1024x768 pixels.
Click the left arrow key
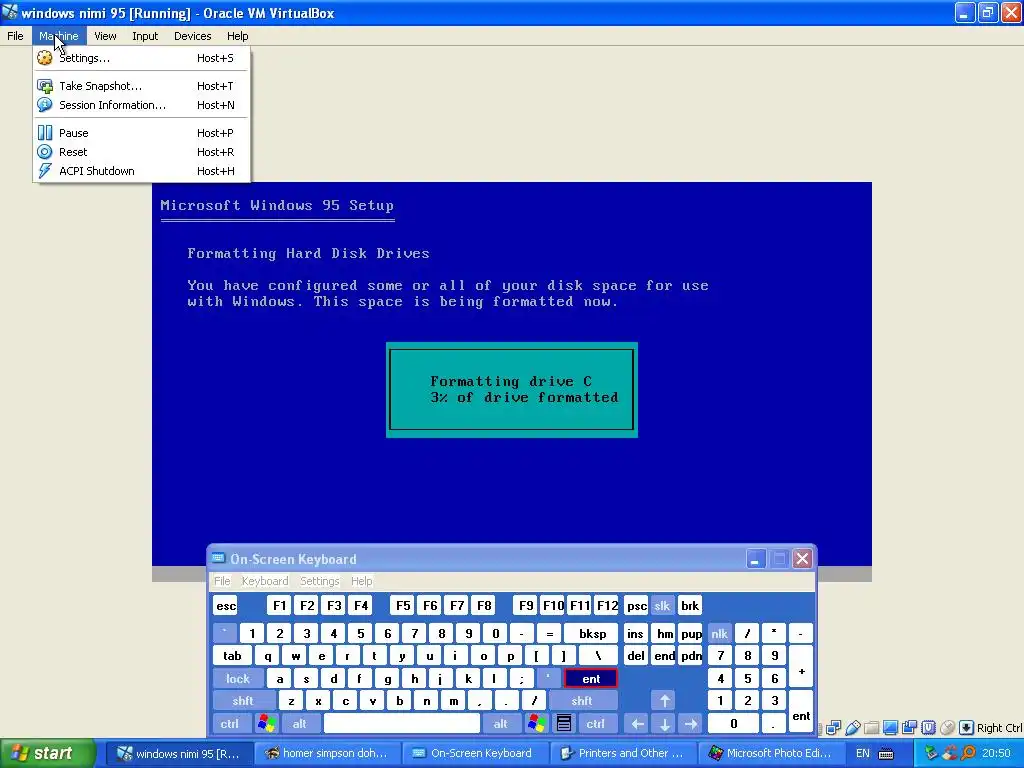click(x=637, y=724)
